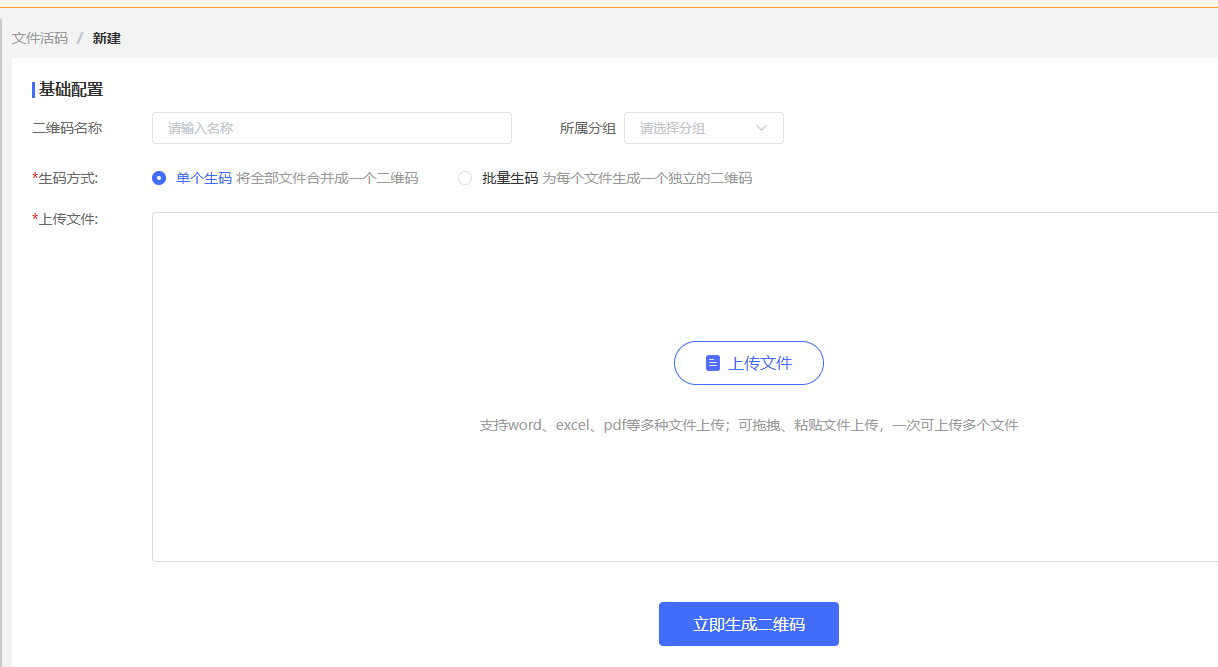1218x667 pixels.
Task: Click the 为每个文件生成一个独立的二维码 description text
Action: [x=647, y=178]
